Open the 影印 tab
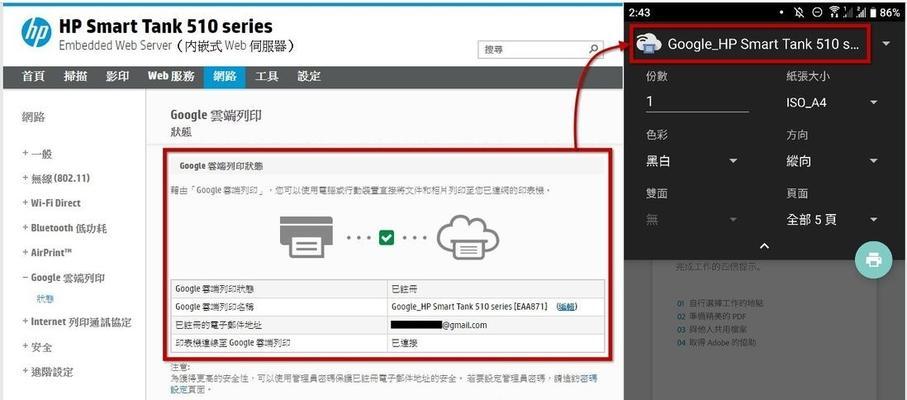907x400 pixels. (x=117, y=76)
